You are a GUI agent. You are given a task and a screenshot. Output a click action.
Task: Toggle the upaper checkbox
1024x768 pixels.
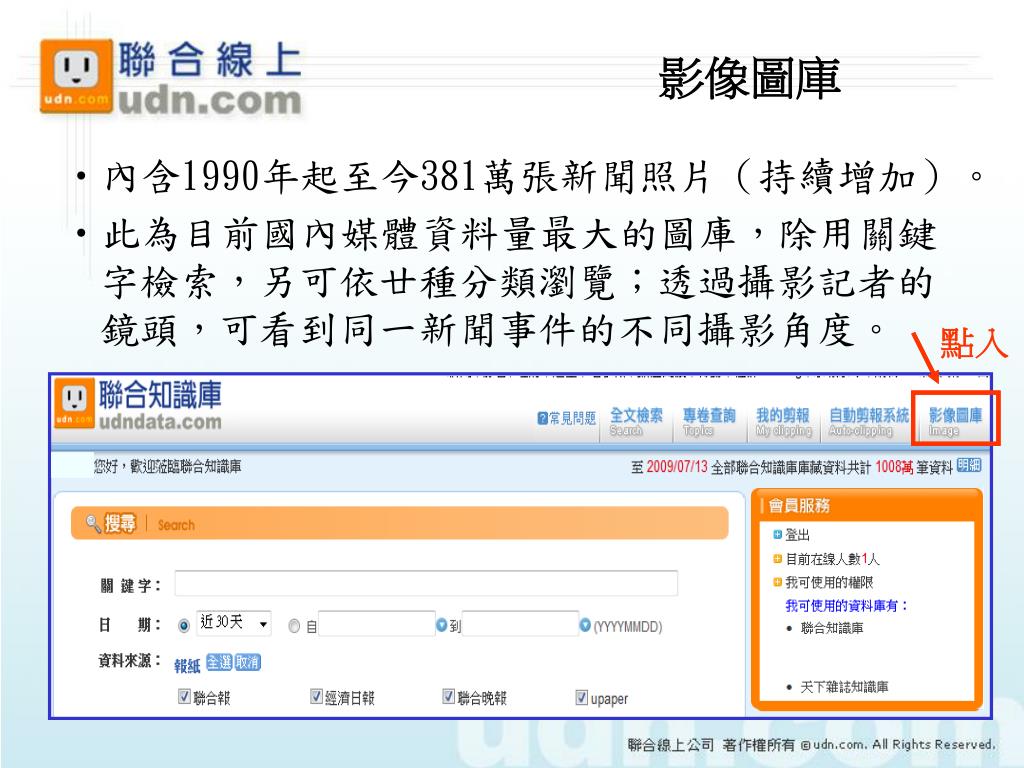pos(581,697)
